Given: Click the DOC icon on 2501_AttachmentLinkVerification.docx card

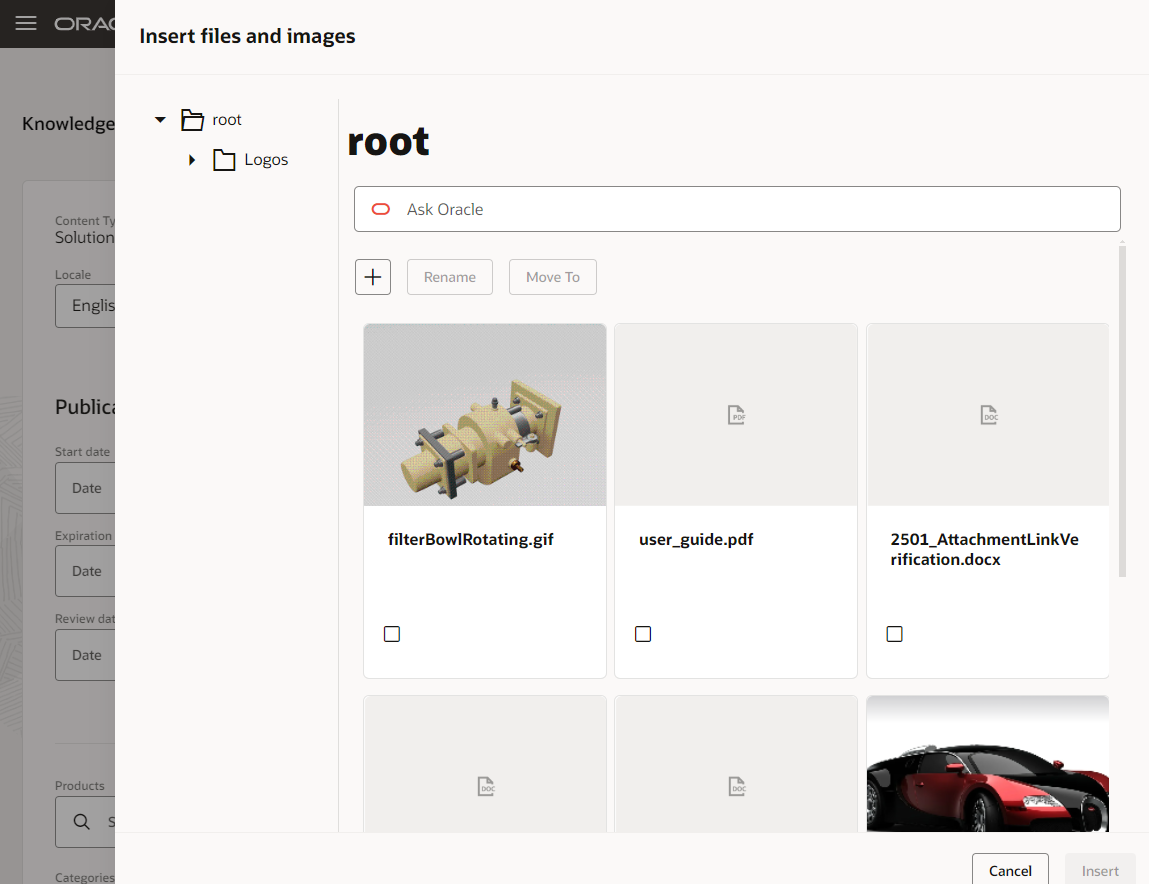Looking at the screenshot, I should [988, 415].
